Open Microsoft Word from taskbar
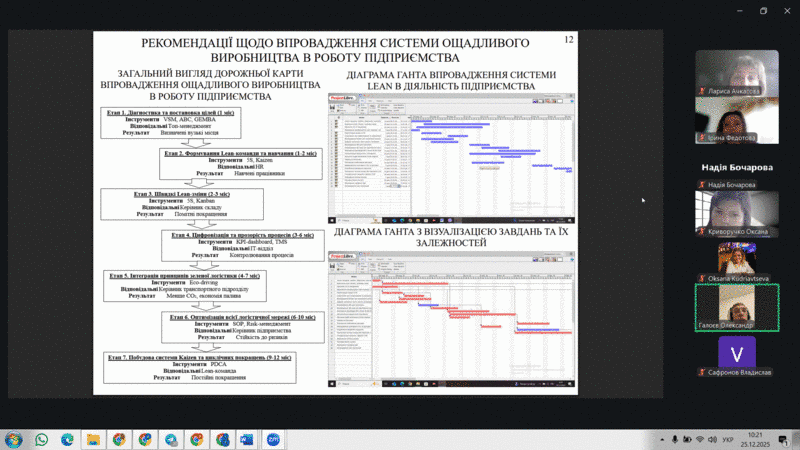Screen dimensions: 800x450 click(248, 439)
